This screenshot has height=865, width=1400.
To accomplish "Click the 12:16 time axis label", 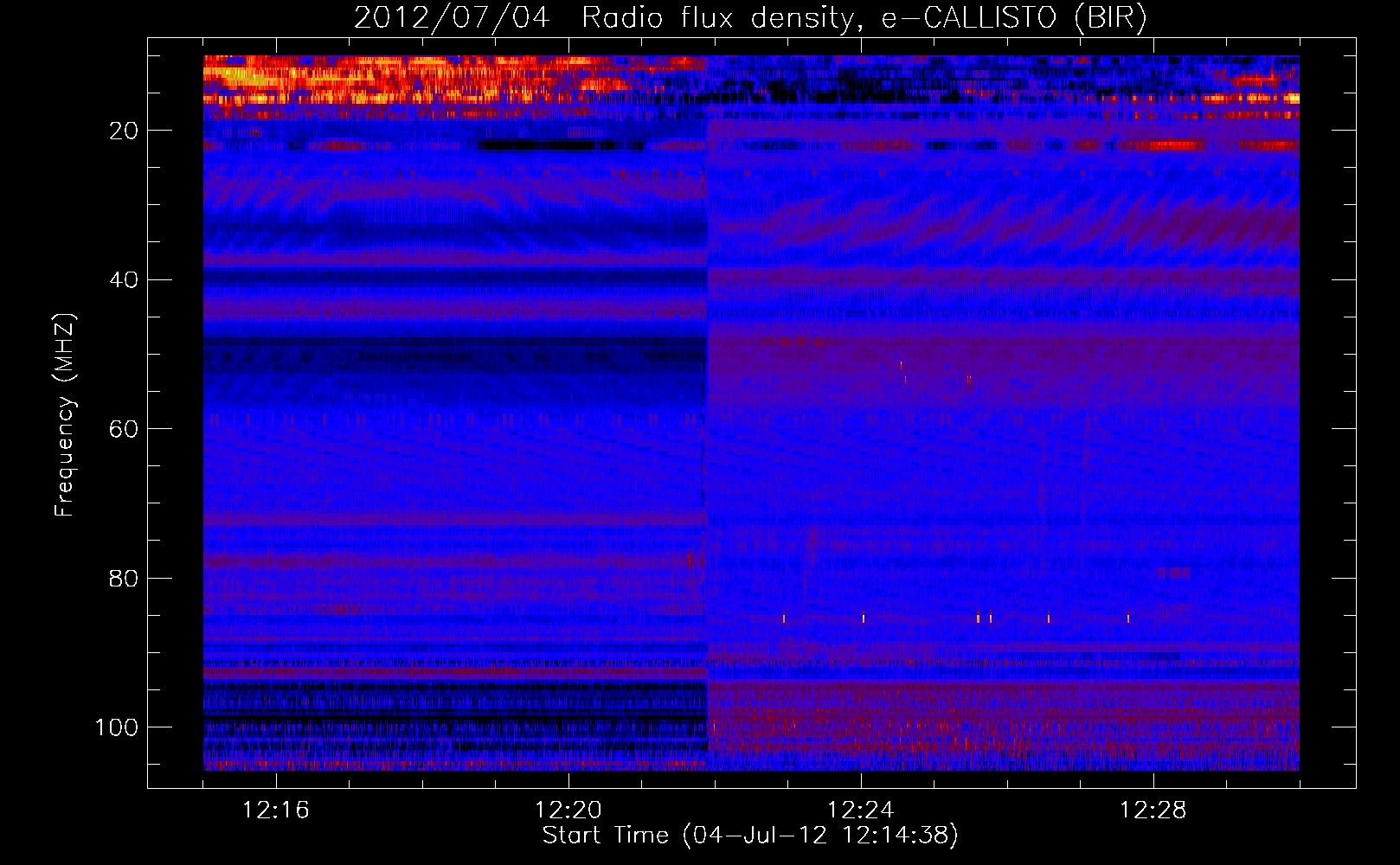I will 276,811.
